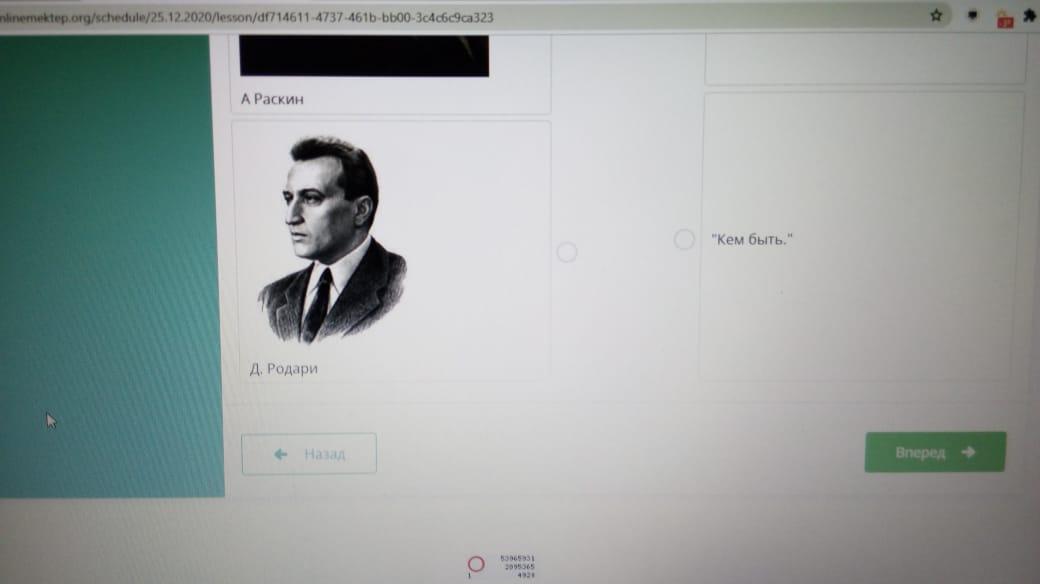Open the Extensions puzzle piece menu

(x=1030, y=15)
